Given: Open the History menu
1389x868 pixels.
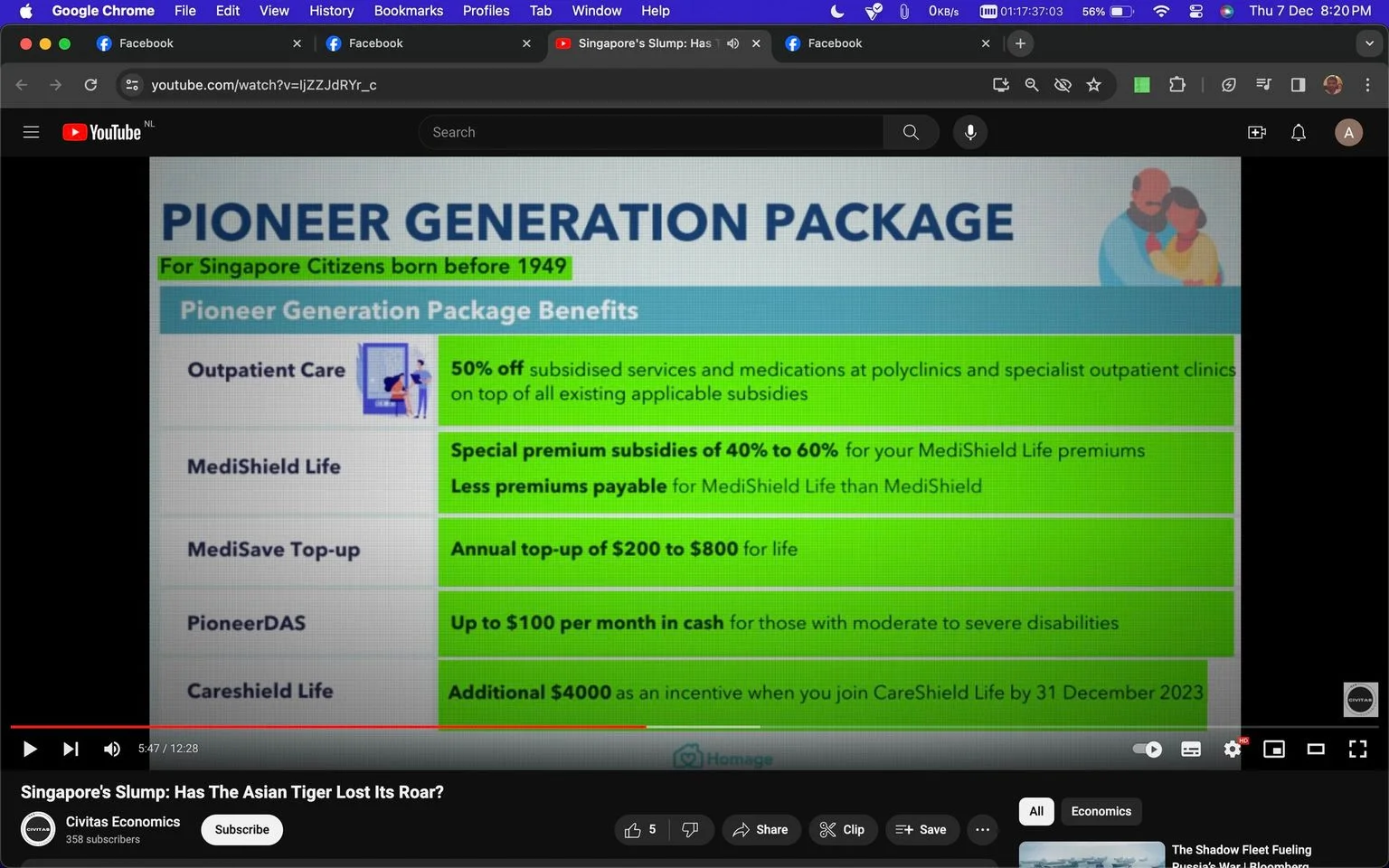Looking at the screenshot, I should click(331, 11).
